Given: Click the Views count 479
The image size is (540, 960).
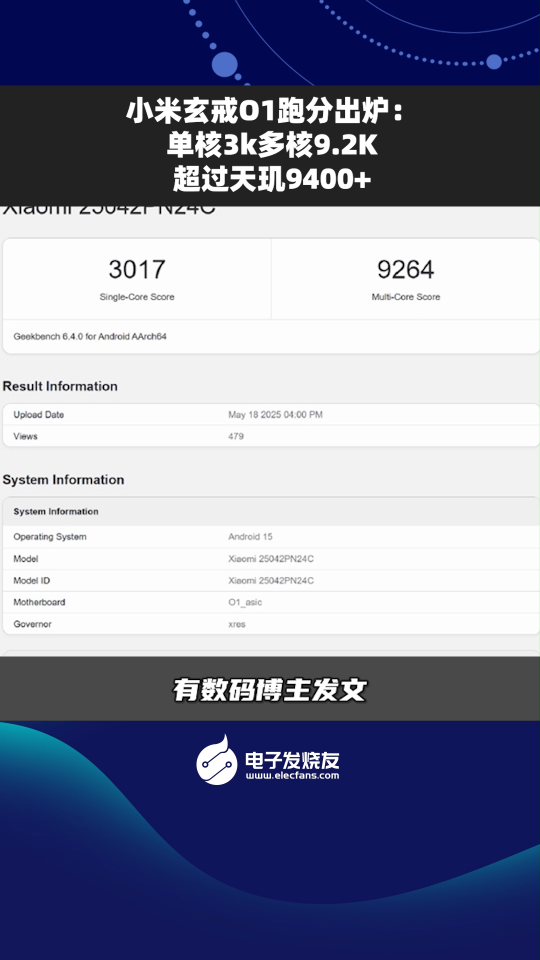Looking at the screenshot, I should [x=236, y=437].
